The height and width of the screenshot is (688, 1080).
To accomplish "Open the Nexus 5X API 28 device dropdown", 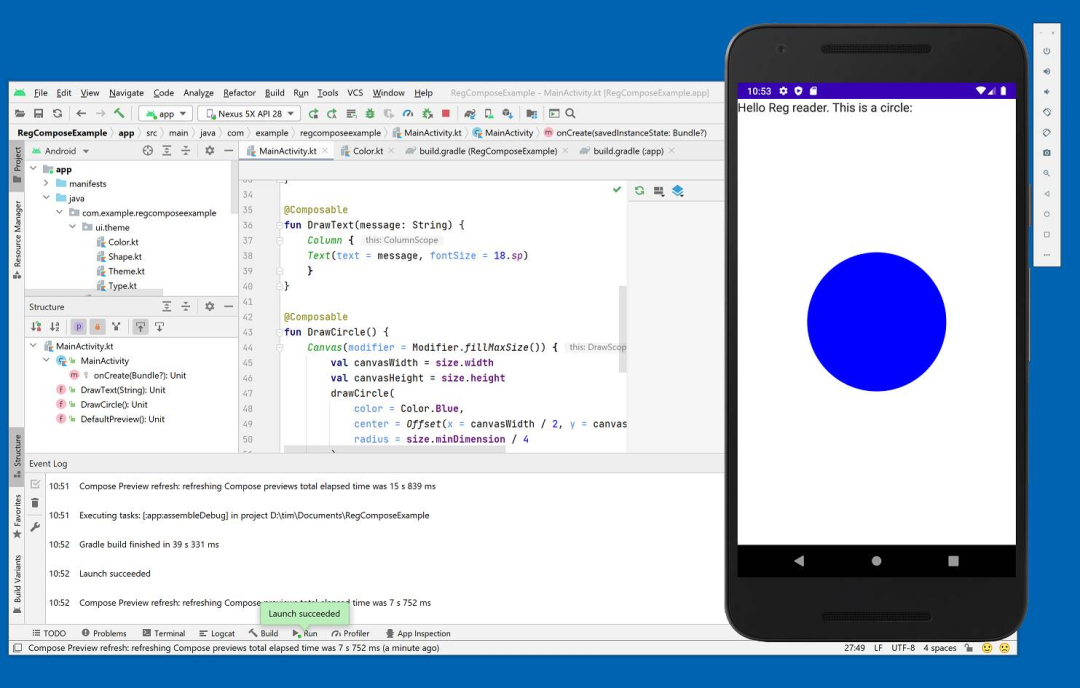I will coord(247,113).
